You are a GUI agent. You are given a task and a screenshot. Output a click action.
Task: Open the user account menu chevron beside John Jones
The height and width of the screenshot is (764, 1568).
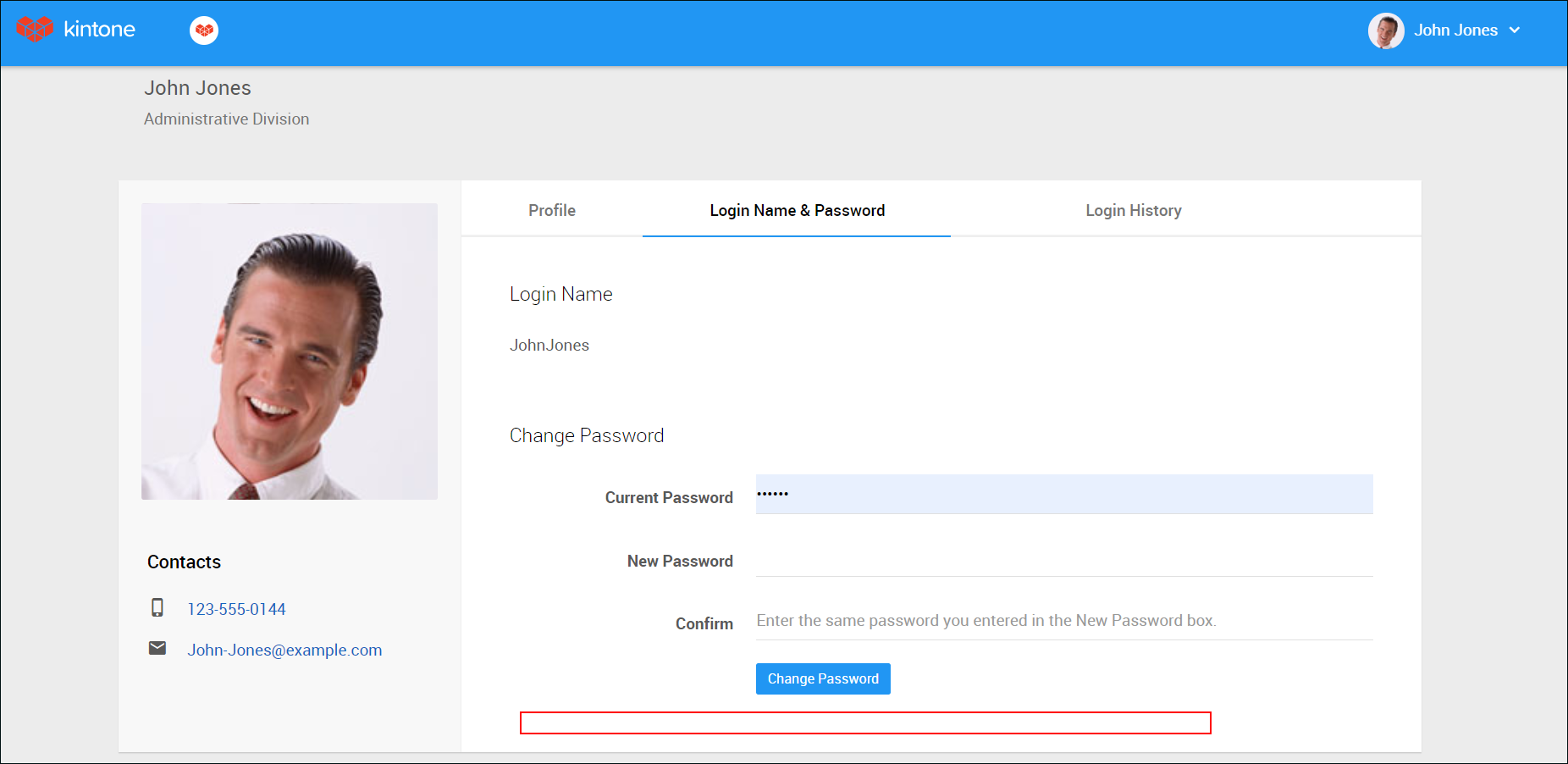coord(1517,30)
